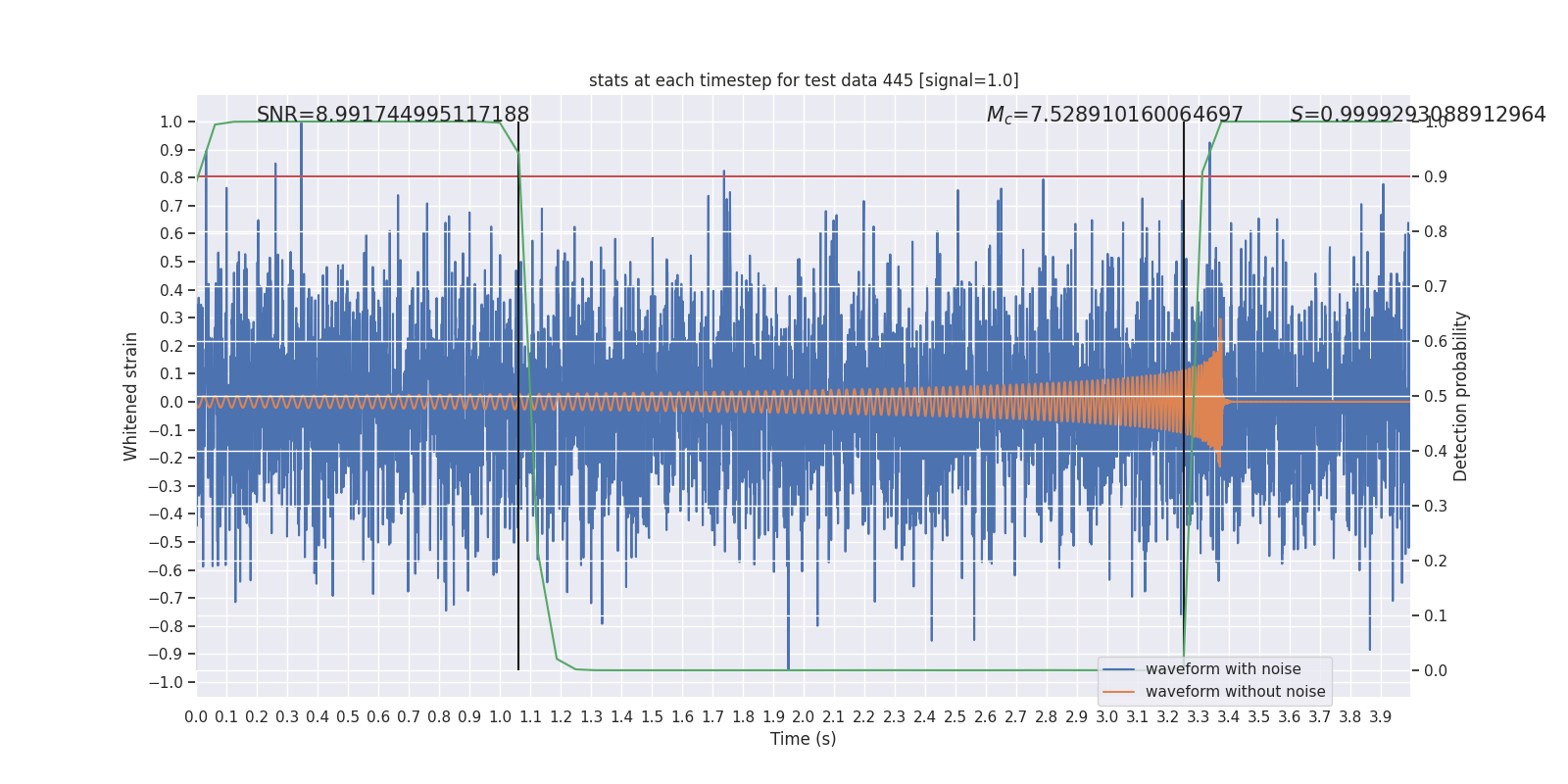Pick the blue line sample in the legend
Screen dimensions: 1568x784
pyautogui.click(x=1119, y=669)
